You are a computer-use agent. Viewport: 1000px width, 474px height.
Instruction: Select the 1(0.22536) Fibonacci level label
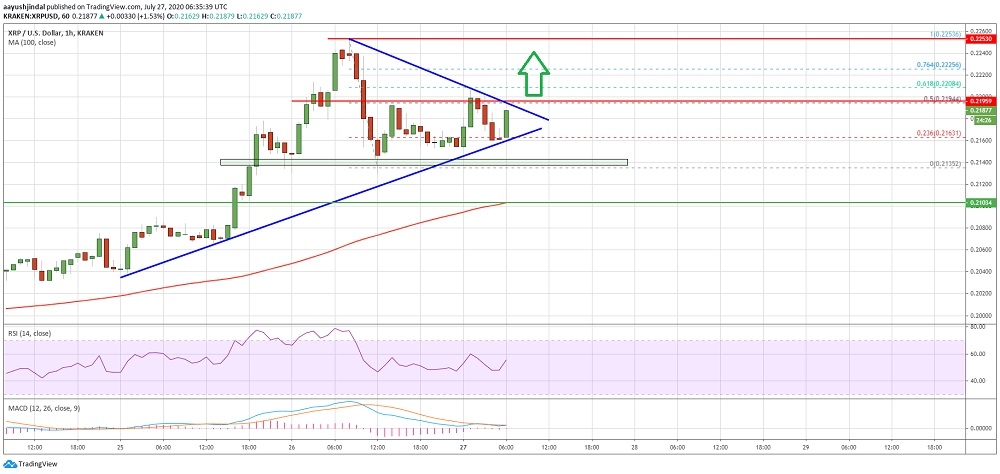(948, 35)
